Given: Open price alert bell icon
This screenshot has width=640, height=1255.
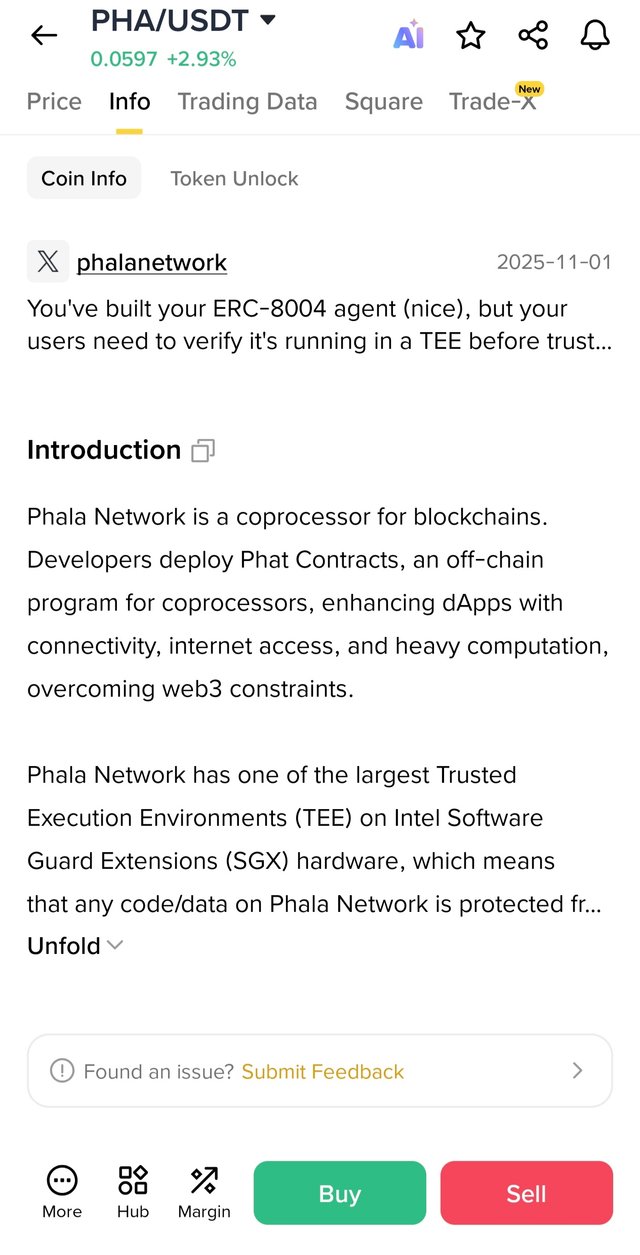Looking at the screenshot, I should click(x=595, y=36).
